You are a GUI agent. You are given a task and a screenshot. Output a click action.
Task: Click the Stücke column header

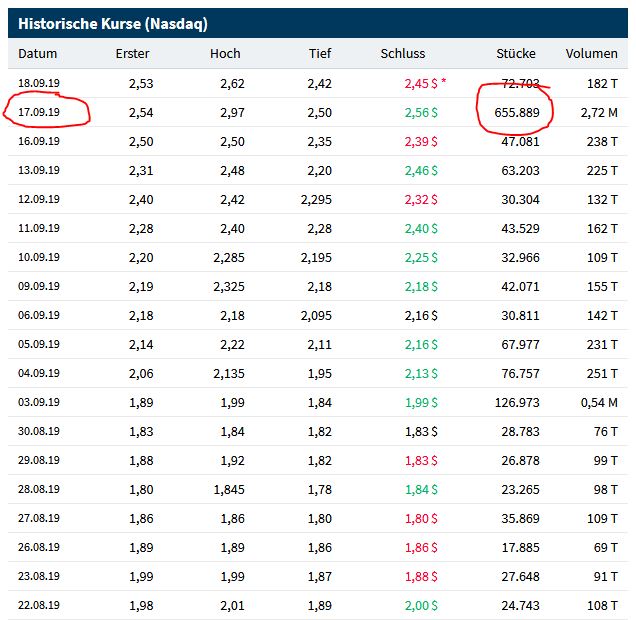coord(516,54)
